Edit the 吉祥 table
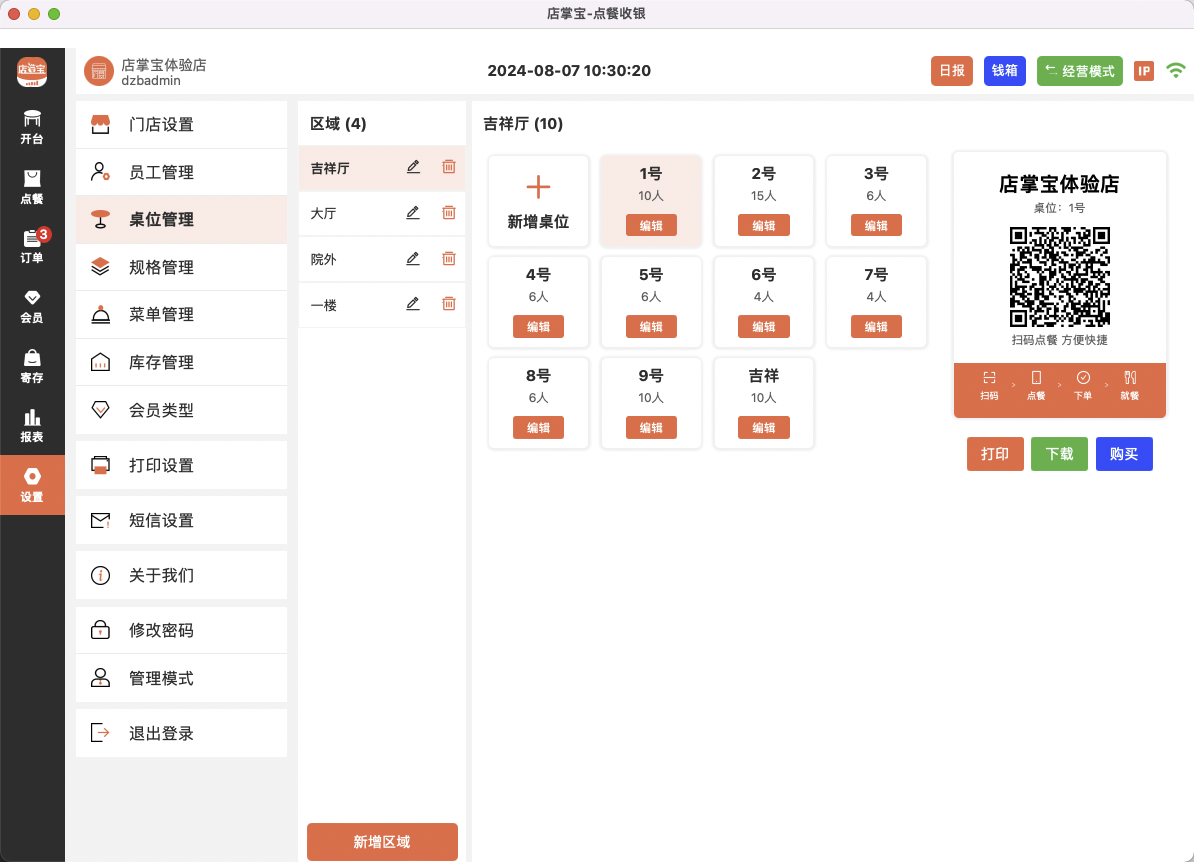The height and width of the screenshot is (862, 1194). click(x=764, y=428)
